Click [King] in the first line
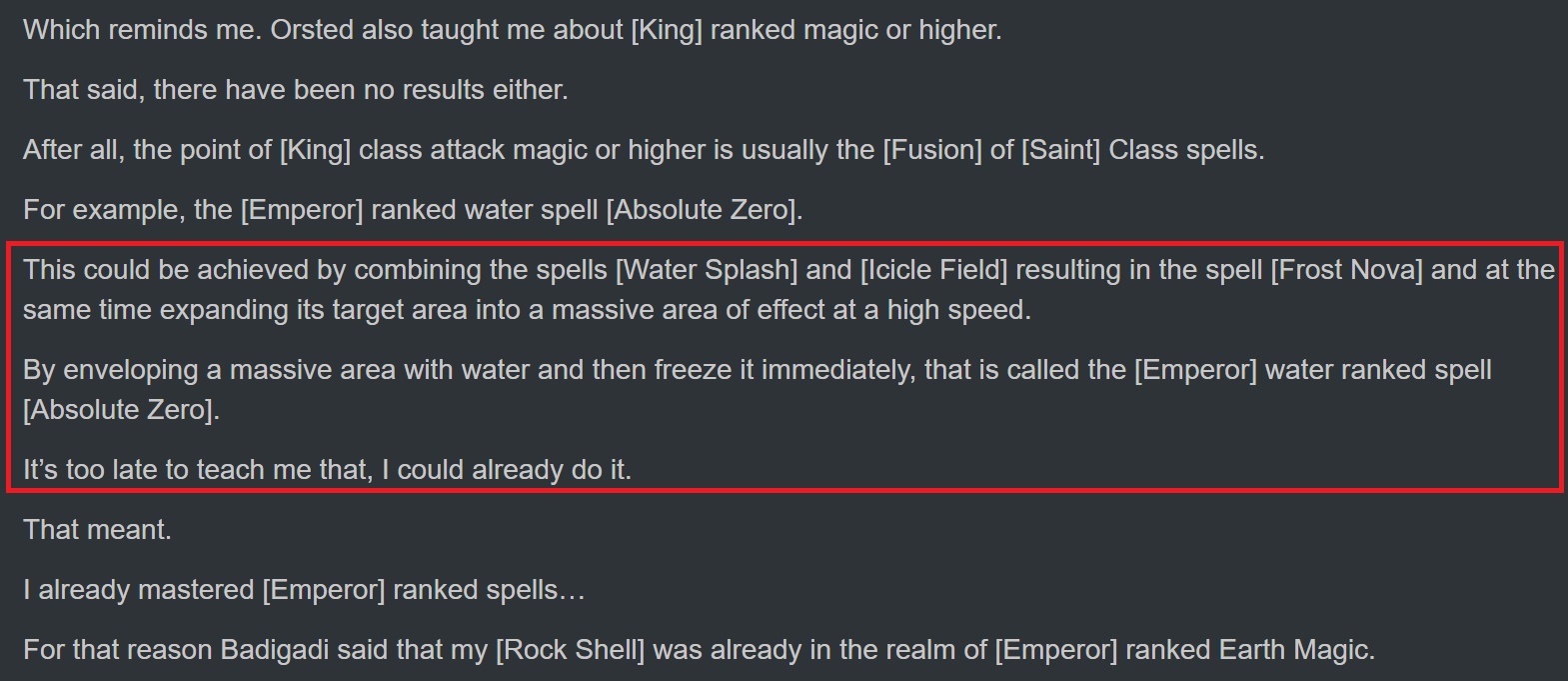 click(667, 30)
